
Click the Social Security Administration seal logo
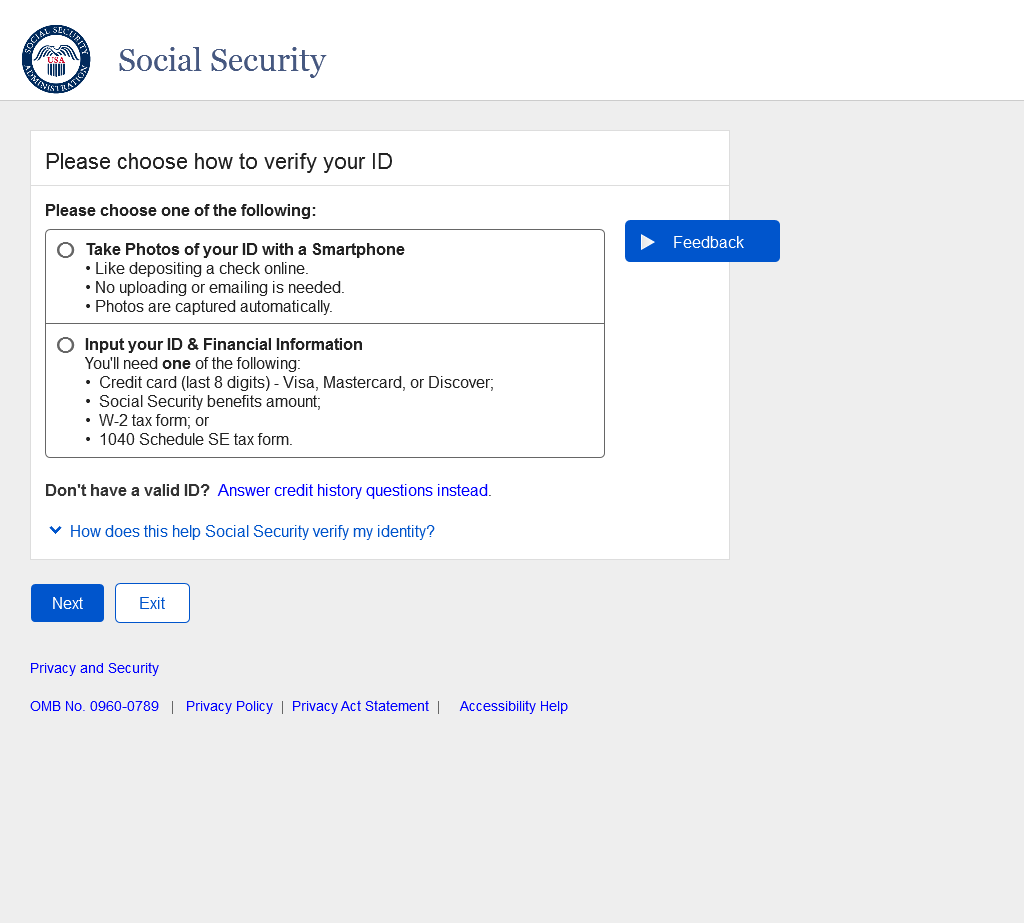[56, 60]
